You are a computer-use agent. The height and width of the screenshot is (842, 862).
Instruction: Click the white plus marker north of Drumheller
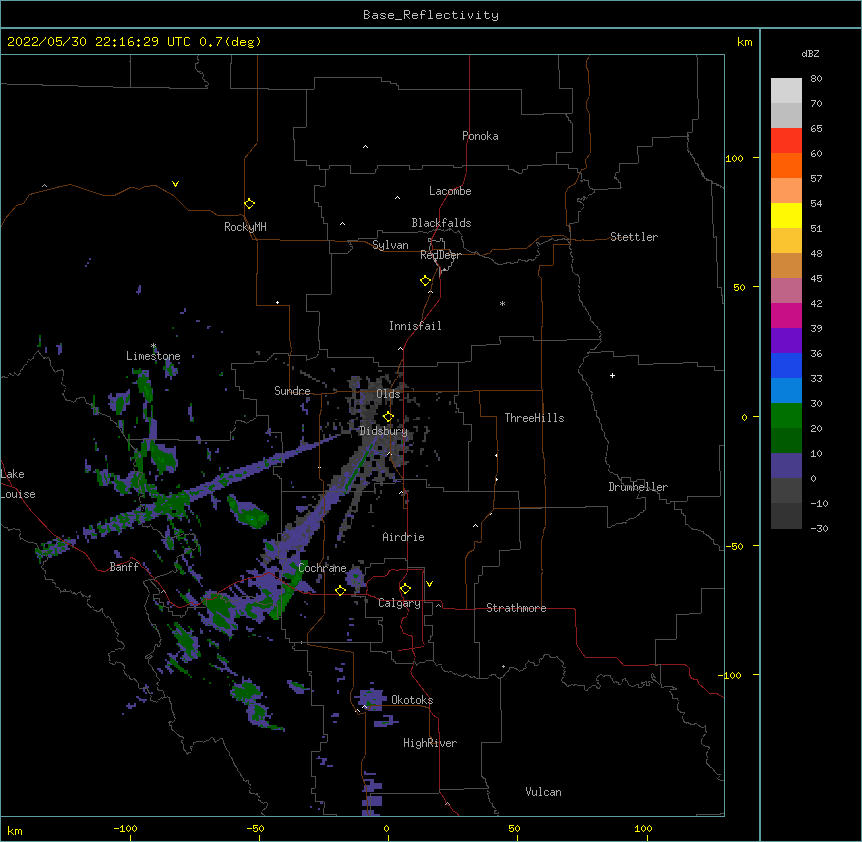[x=612, y=375]
